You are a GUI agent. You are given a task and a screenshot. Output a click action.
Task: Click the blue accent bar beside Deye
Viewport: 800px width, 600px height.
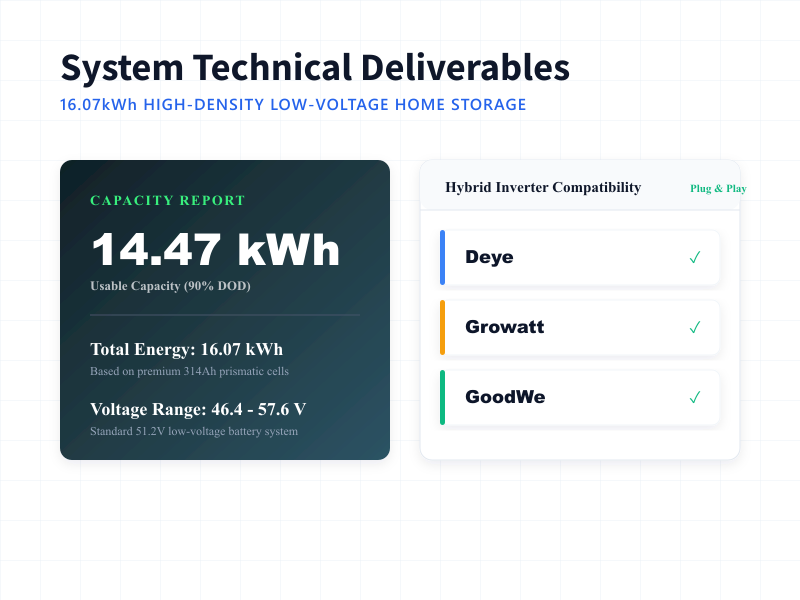[442, 257]
